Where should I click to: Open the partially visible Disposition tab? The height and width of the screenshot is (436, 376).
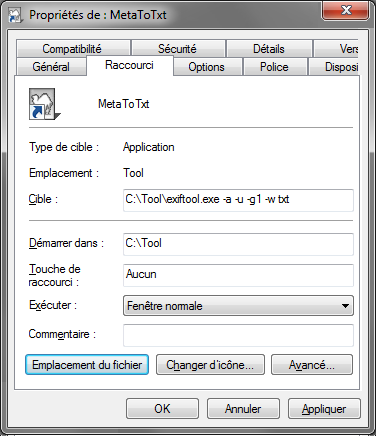click(334, 67)
